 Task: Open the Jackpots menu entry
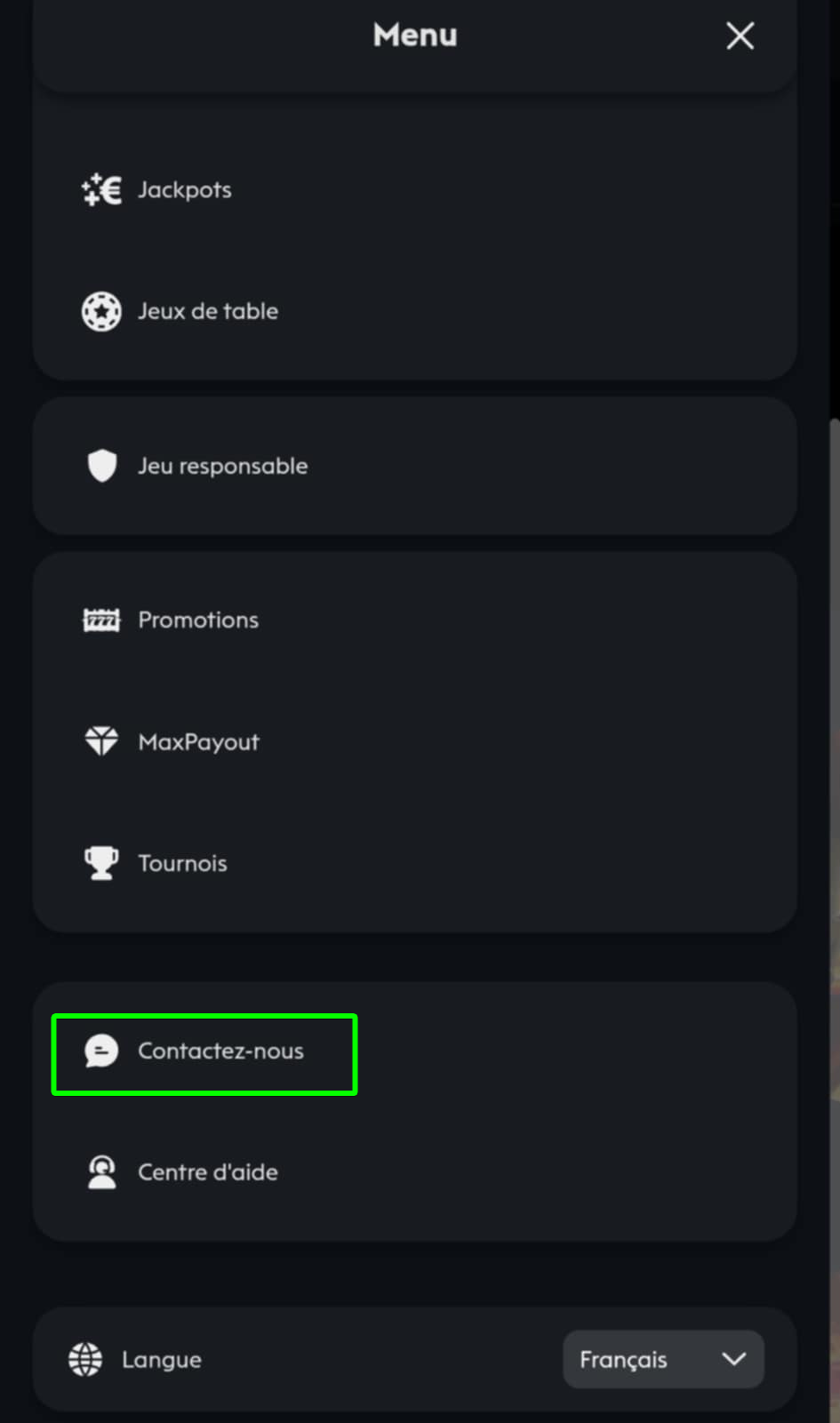pos(185,190)
